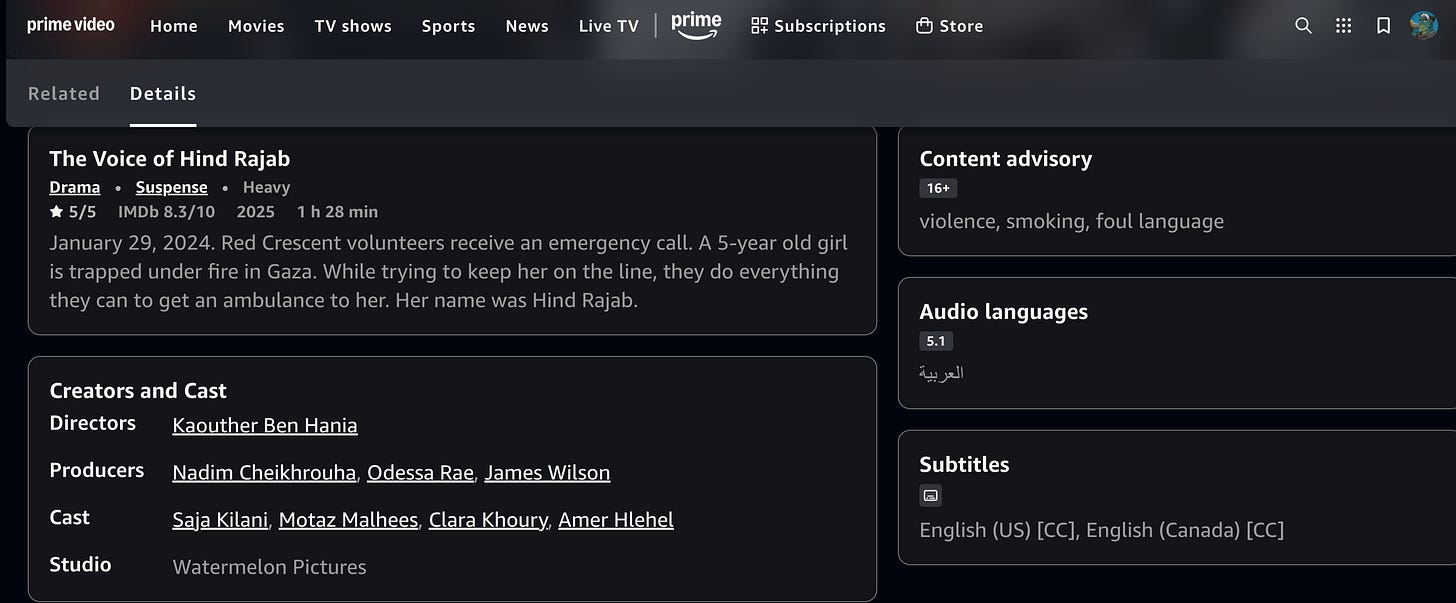Viewport: 1456px width, 603px height.
Task: Open the Store link
Action: tap(950, 26)
